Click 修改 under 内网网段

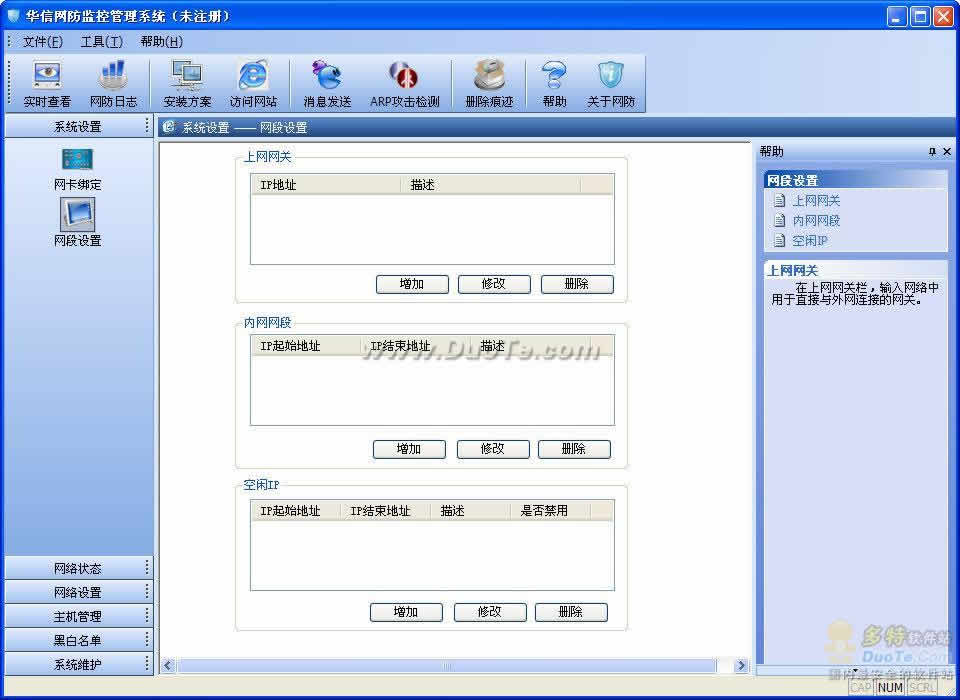(x=493, y=449)
